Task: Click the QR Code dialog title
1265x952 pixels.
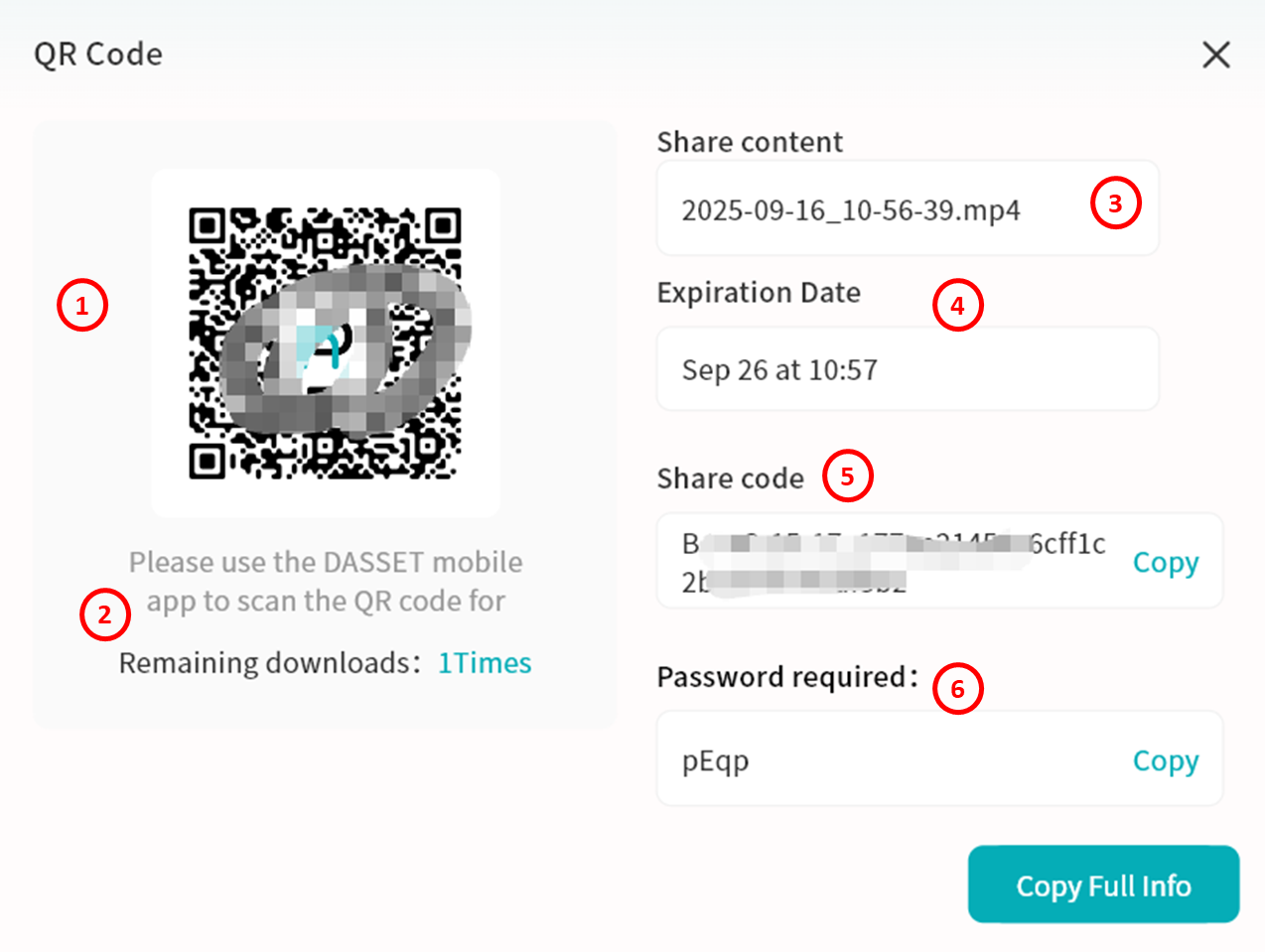Action: tap(98, 55)
